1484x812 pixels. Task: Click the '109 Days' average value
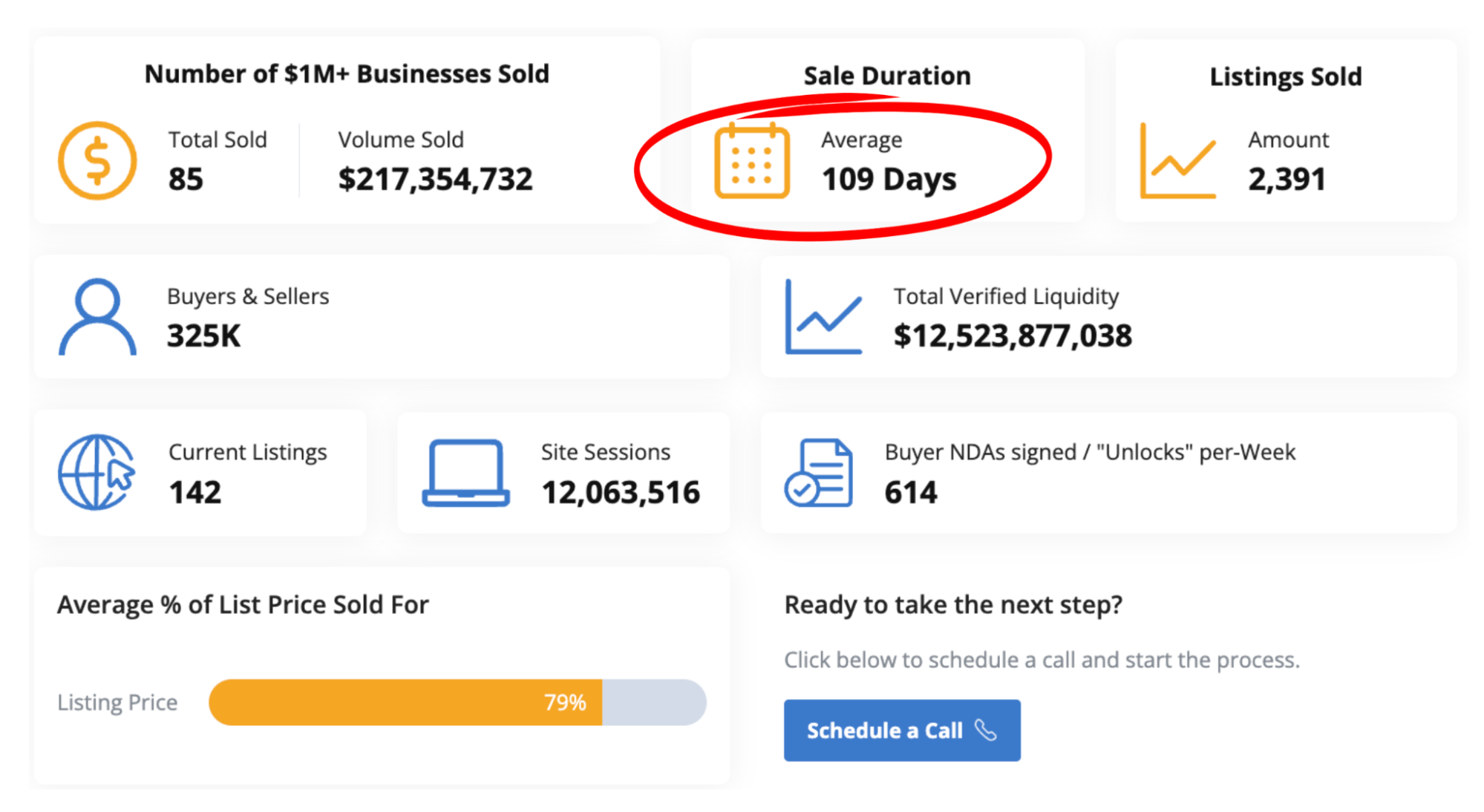(889, 180)
